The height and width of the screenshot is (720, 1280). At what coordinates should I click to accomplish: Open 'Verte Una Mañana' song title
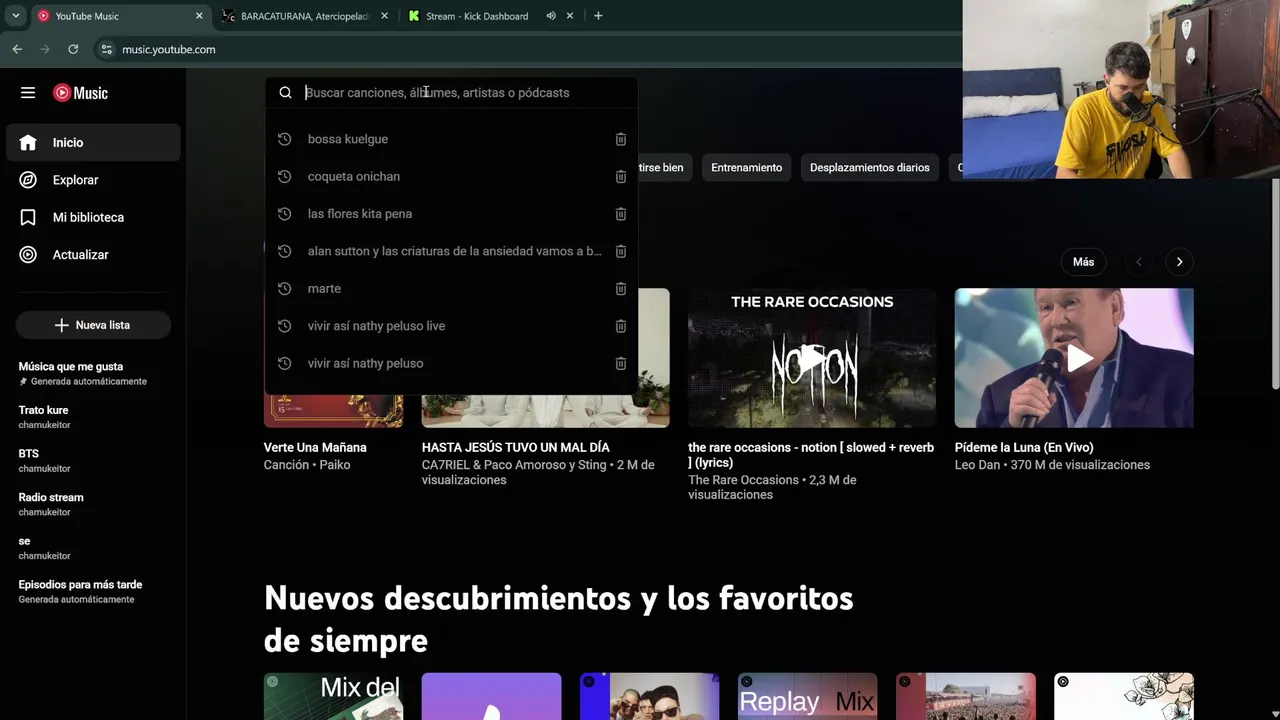[315, 447]
